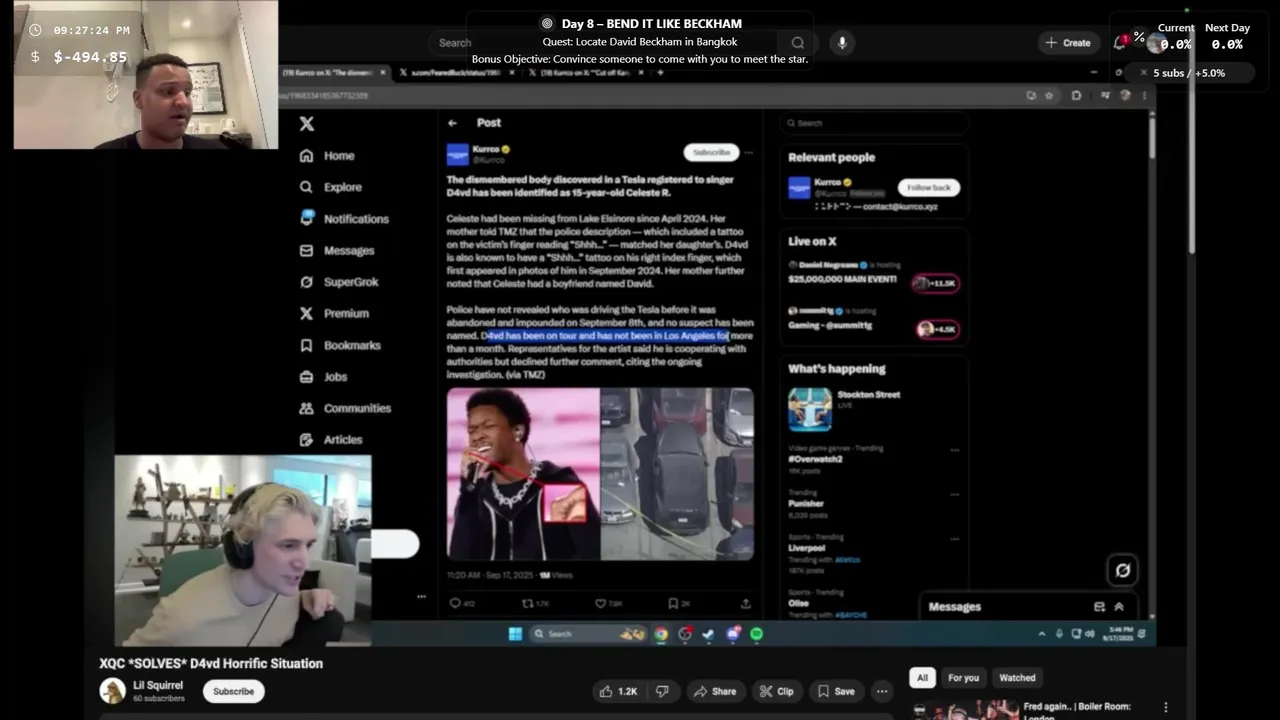Open the singer photo in the post
Screen dimensions: 1280x720
(523, 474)
